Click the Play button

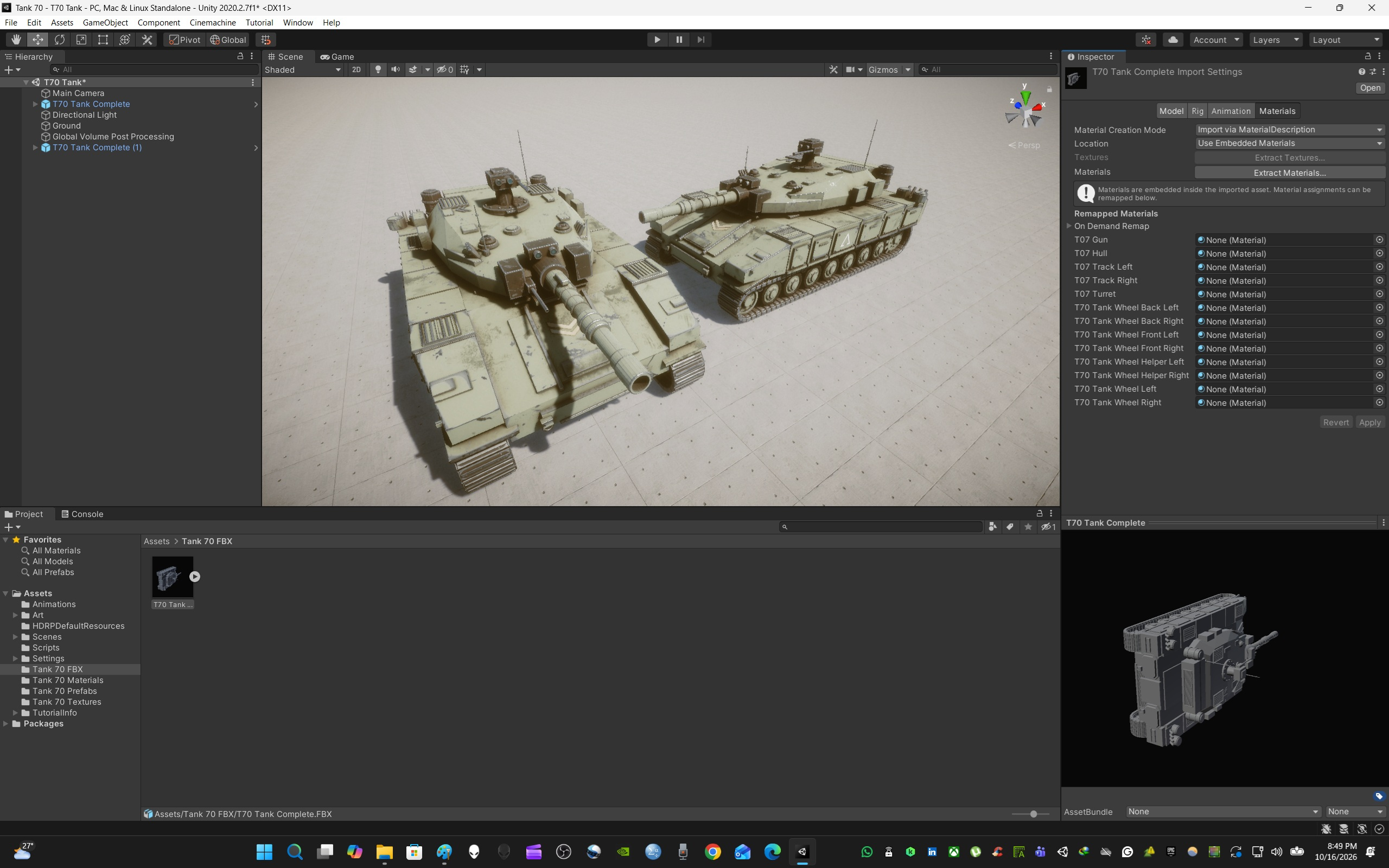[x=657, y=40]
